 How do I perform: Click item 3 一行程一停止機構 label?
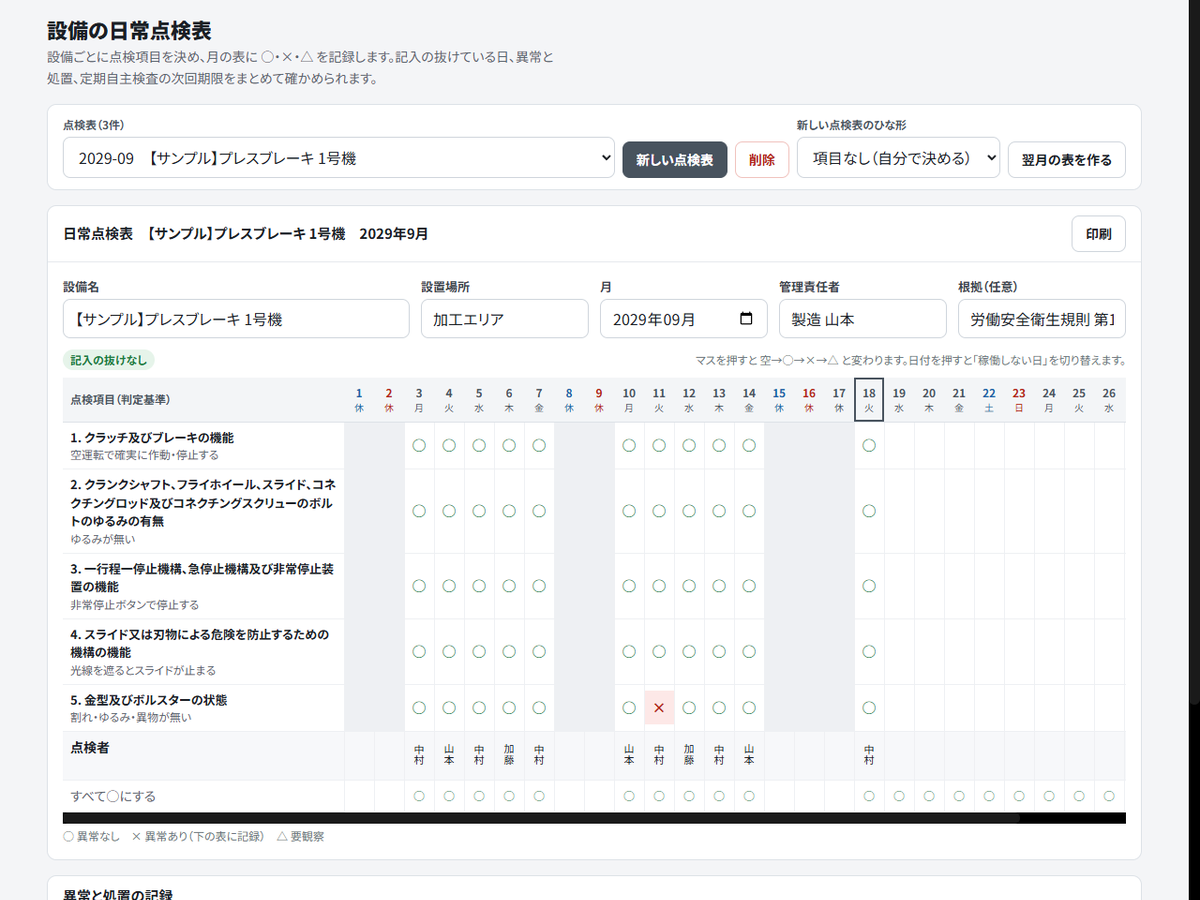coord(200,578)
